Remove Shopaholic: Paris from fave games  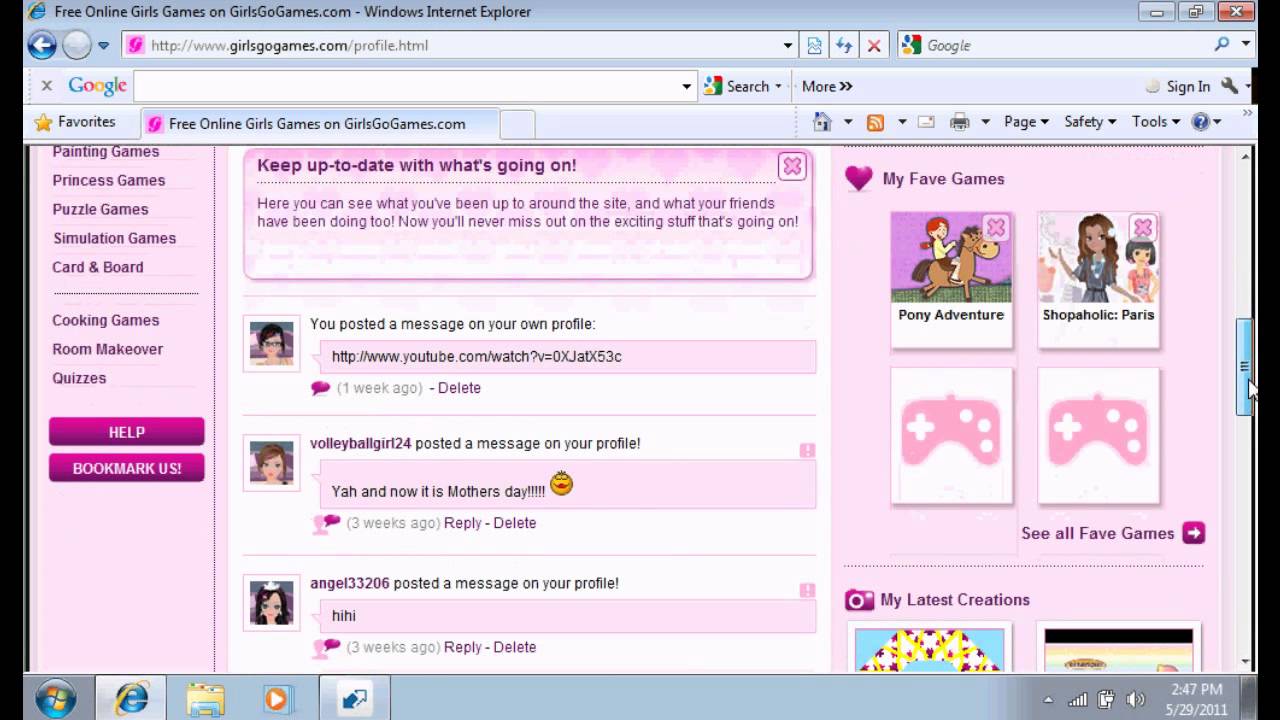click(1143, 228)
